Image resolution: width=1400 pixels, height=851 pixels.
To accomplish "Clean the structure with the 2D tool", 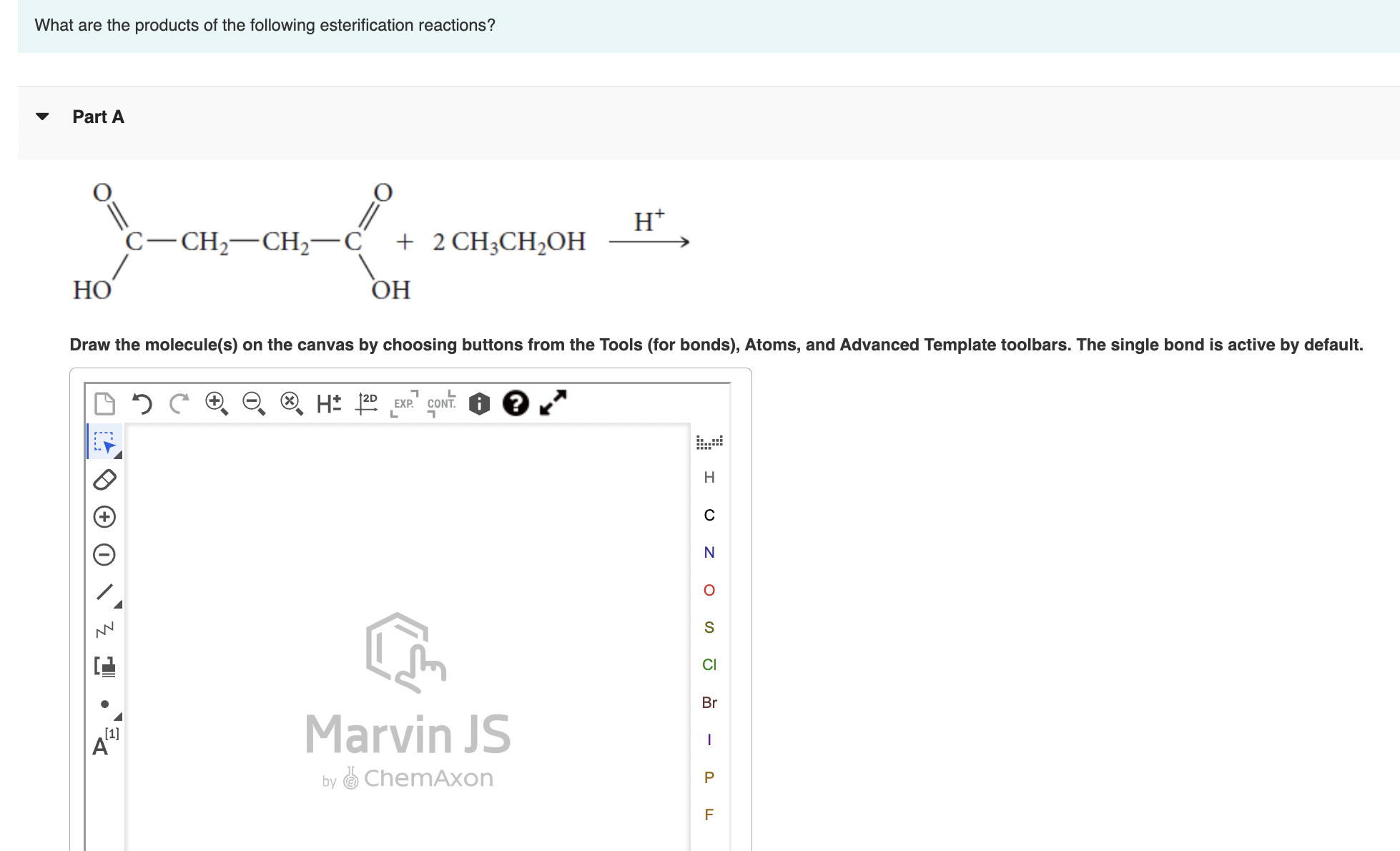I will (x=366, y=403).
